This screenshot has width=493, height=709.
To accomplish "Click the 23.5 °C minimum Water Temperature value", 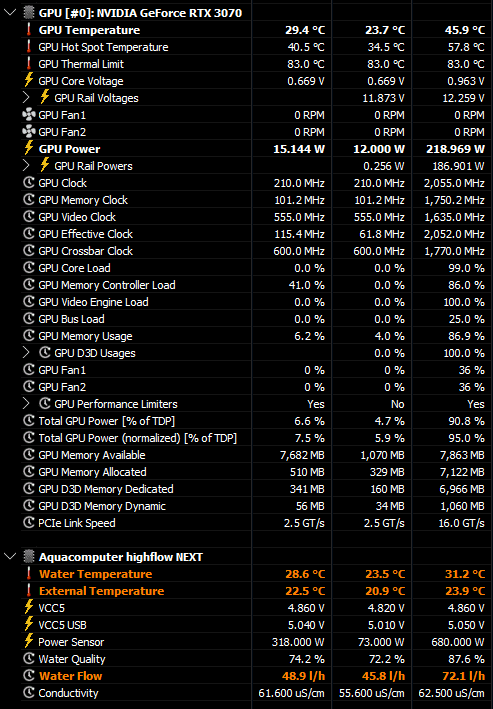I will point(385,574).
